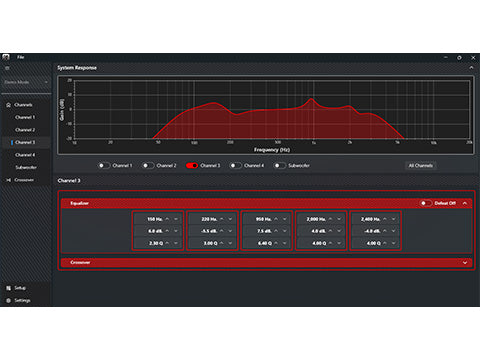Raise the 7.5 dB gain with up arrow
The height and width of the screenshot is (360, 480).
tap(276, 231)
